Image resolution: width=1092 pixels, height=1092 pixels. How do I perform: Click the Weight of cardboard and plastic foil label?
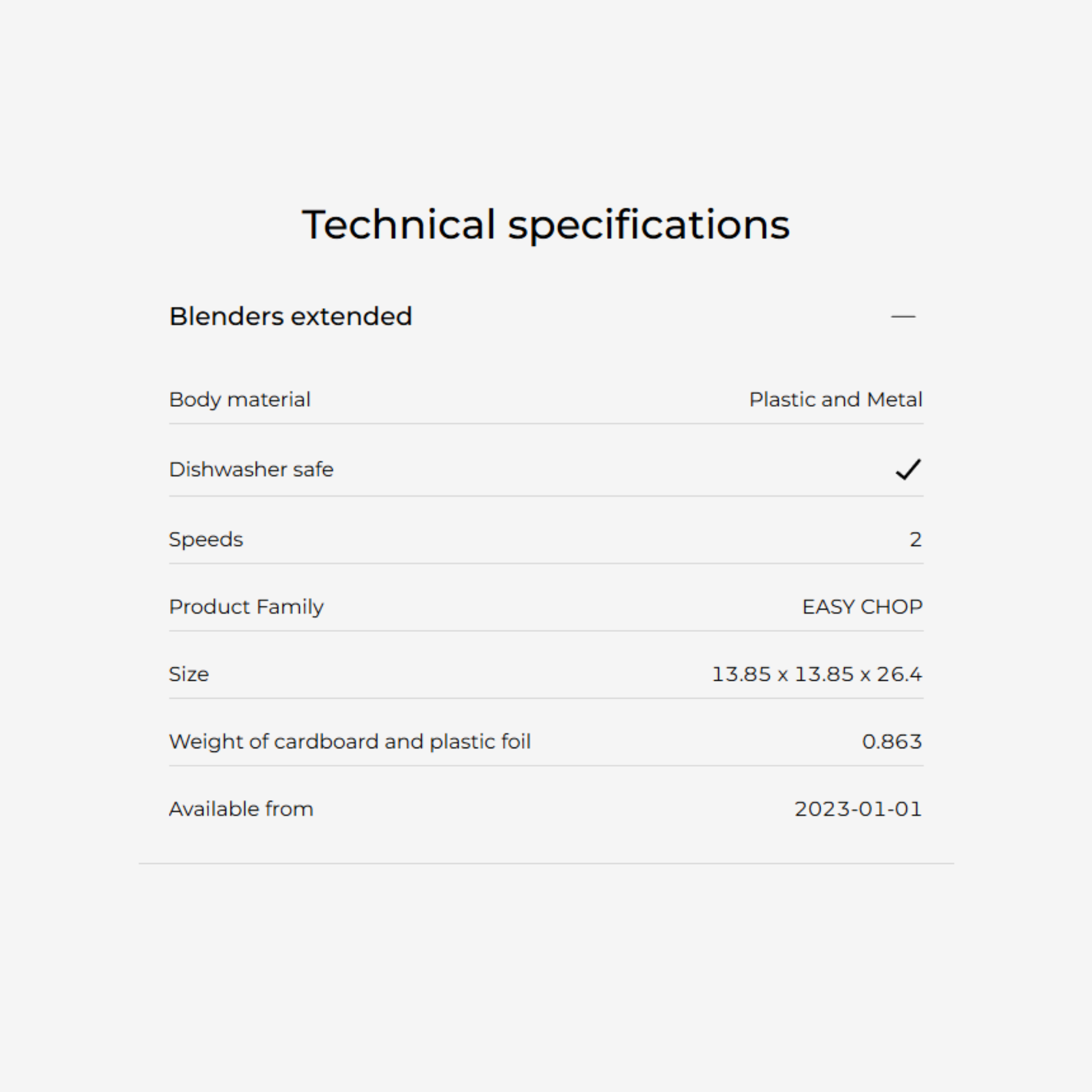click(x=350, y=741)
